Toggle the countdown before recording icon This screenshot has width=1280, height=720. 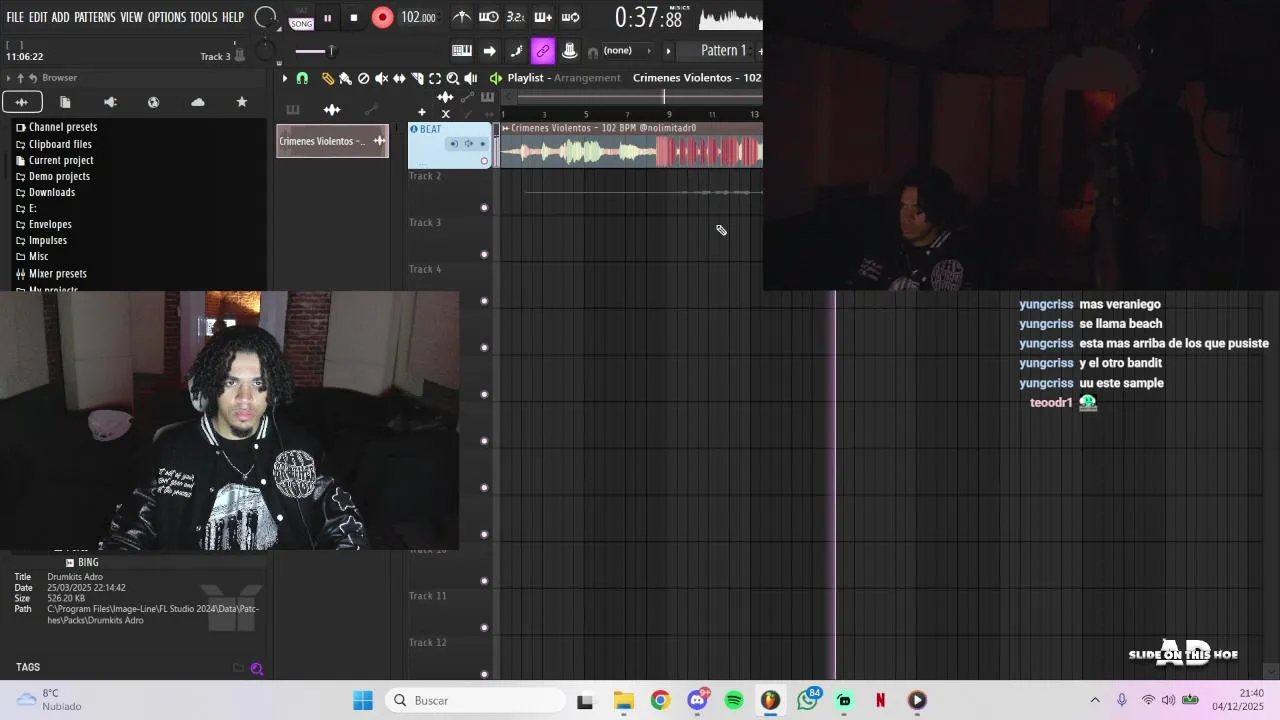[x=515, y=17]
